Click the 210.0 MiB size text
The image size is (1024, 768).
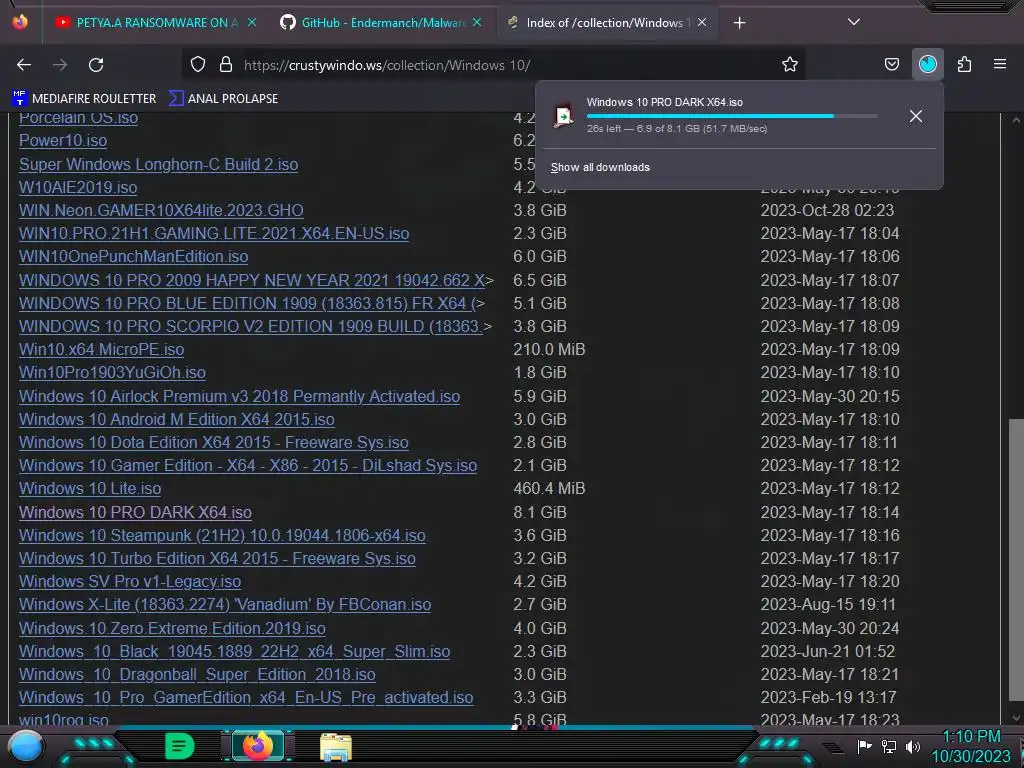[549, 349]
